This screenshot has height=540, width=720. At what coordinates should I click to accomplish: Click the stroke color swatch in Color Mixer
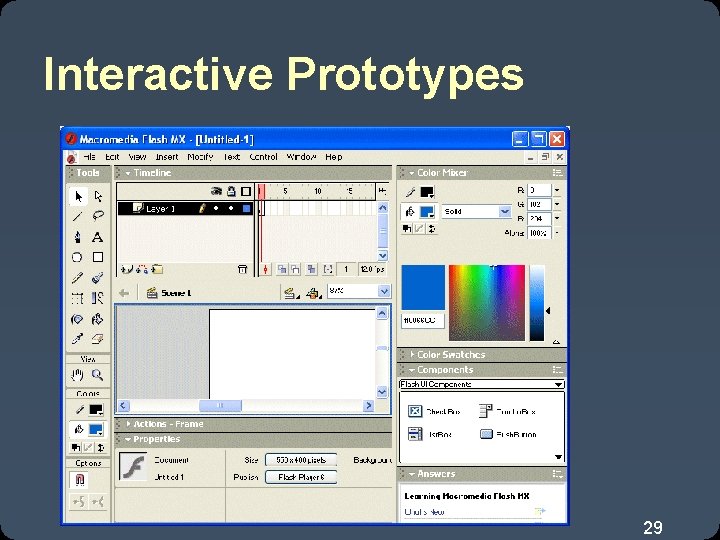[x=427, y=192]
